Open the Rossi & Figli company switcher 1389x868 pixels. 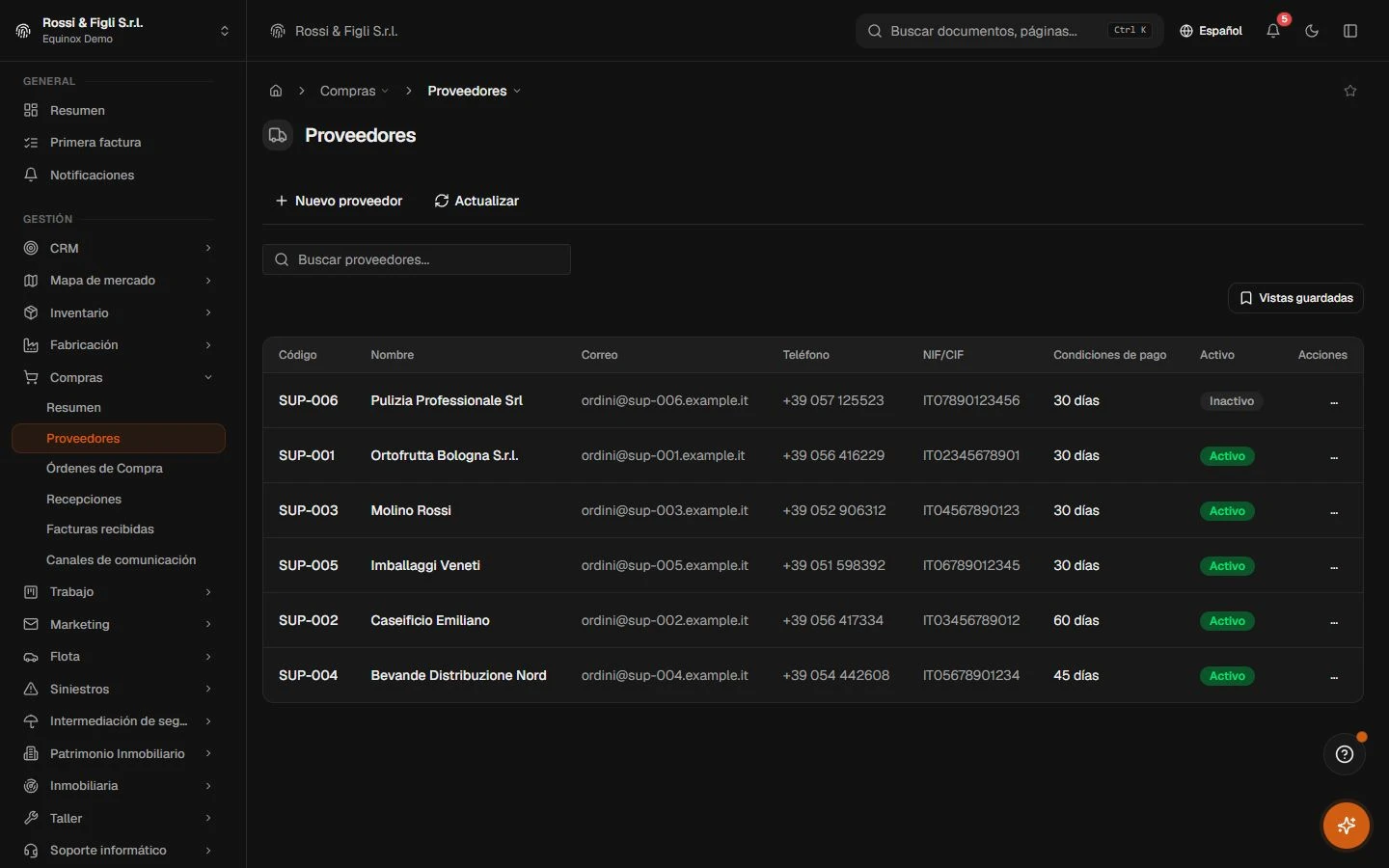point(123,31)
